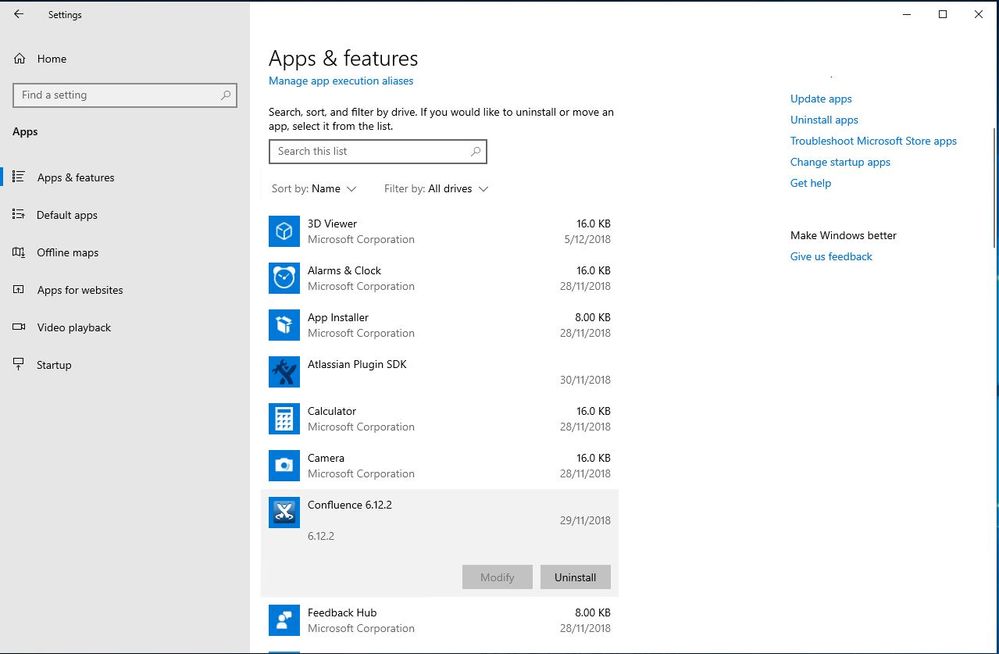Click the Camera app icon
Screen dimensions: 999x654
pos(284,465)
